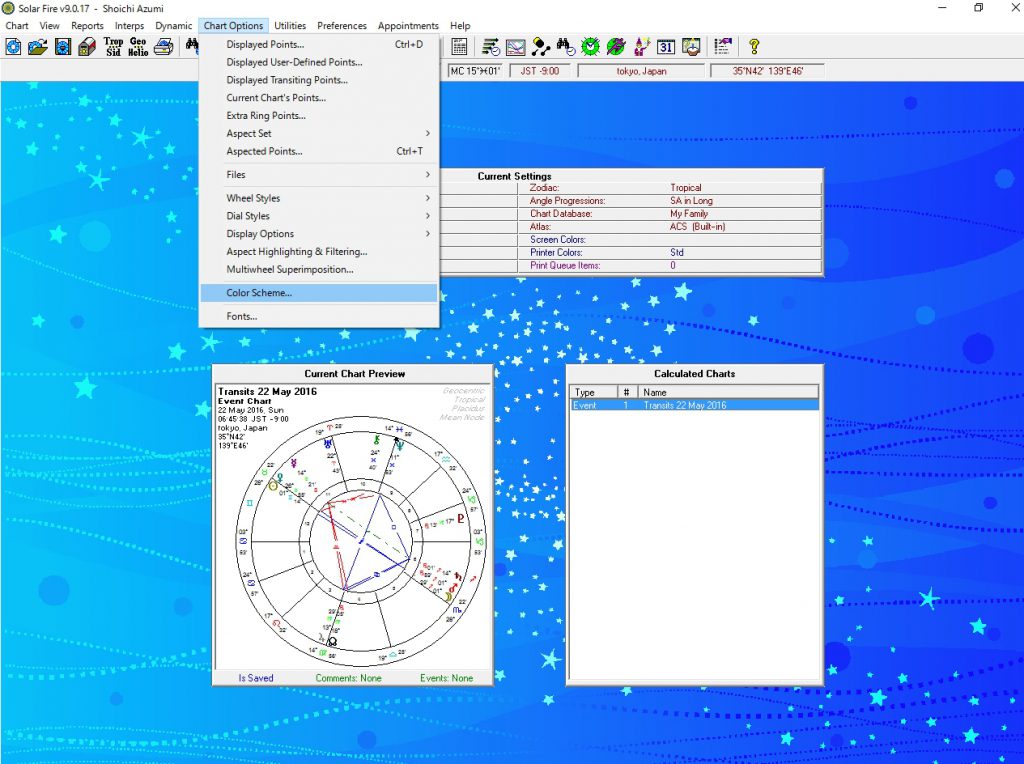Toggle the Trop/Sid zodiac toolbar button
This screenshot has width=1024, height=764.
point(113,46)
